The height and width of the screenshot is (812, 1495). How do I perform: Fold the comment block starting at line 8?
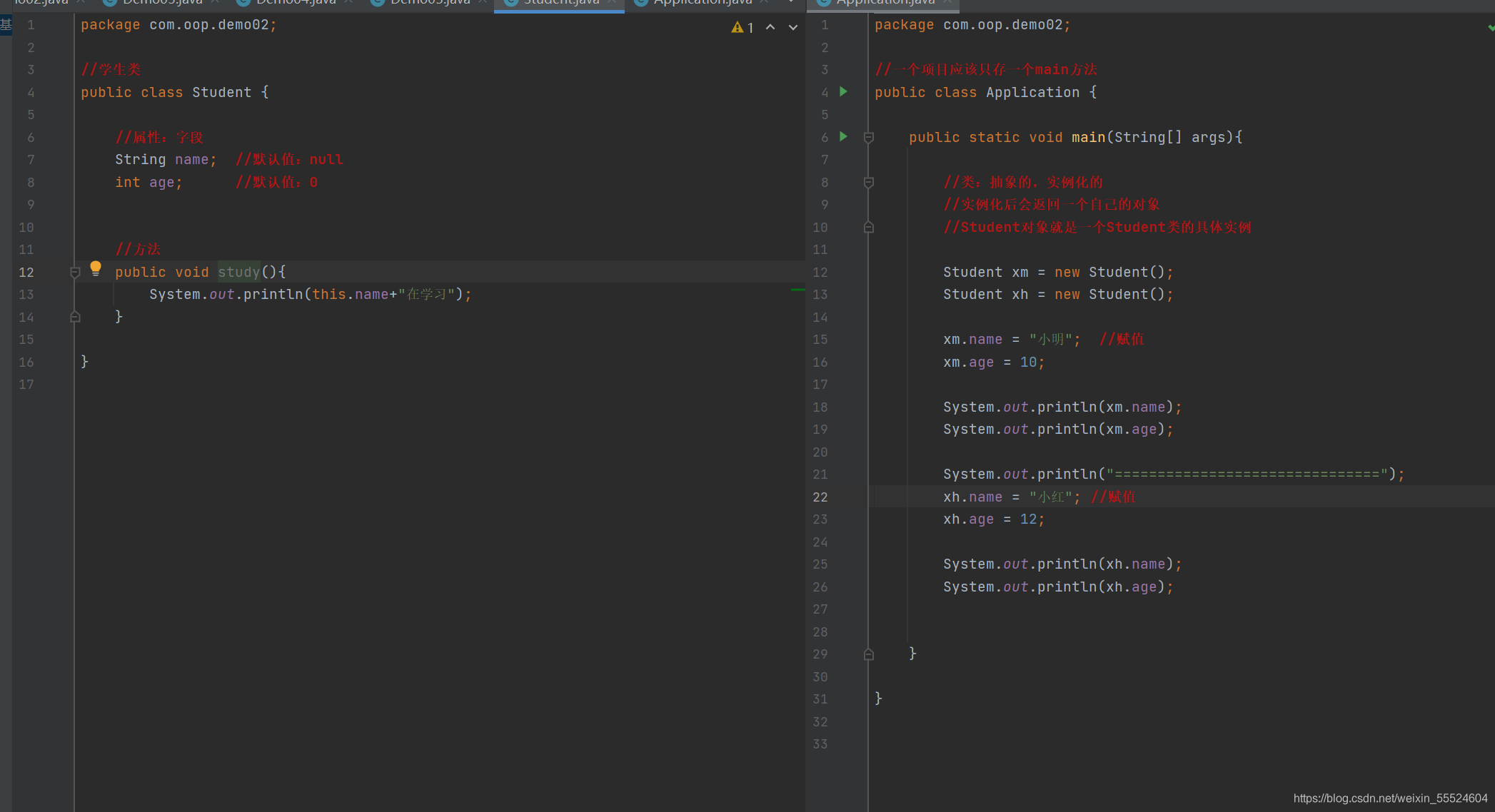pyautogui.click(x=869, y=182)
